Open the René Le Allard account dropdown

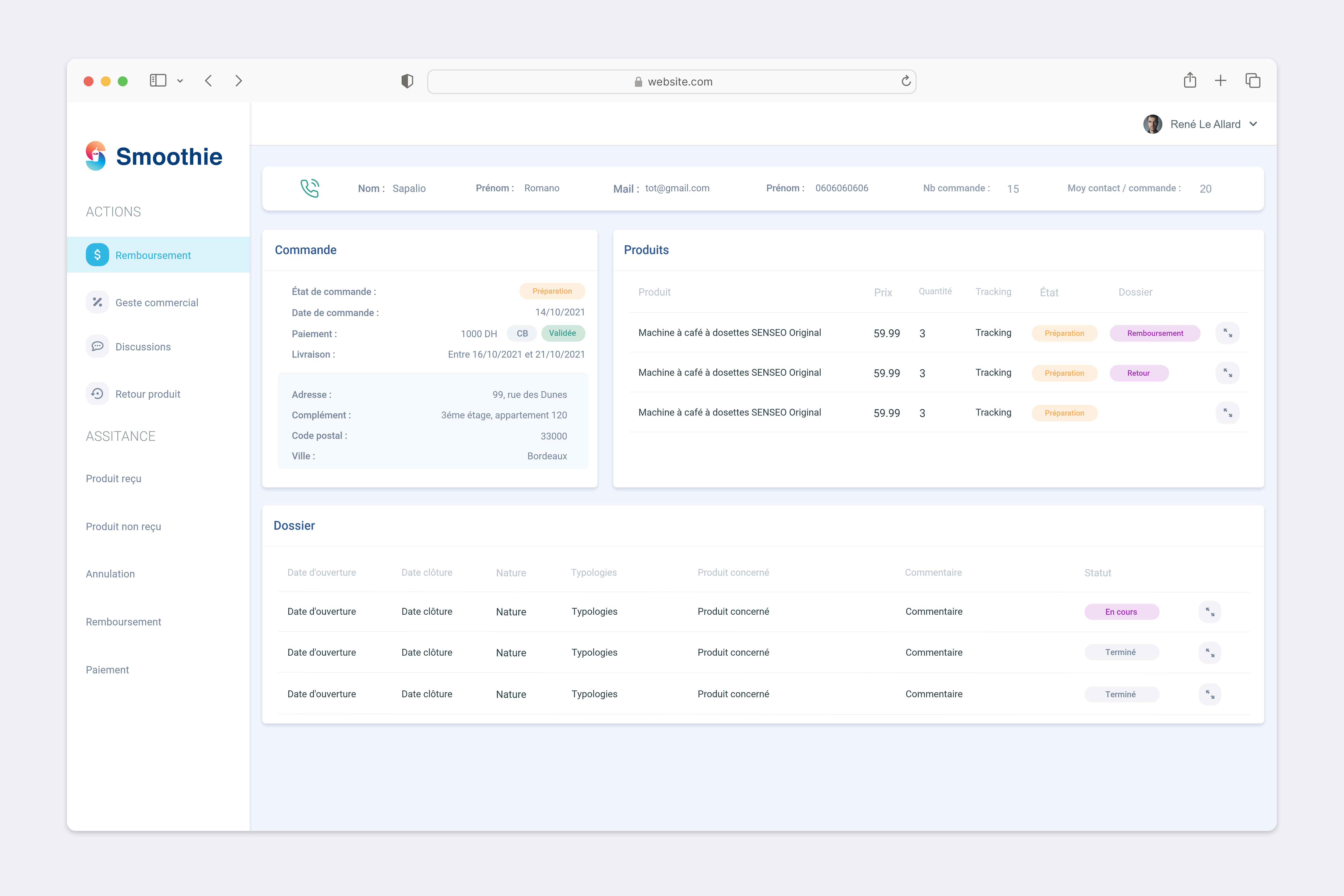(x=1254, y=123)
